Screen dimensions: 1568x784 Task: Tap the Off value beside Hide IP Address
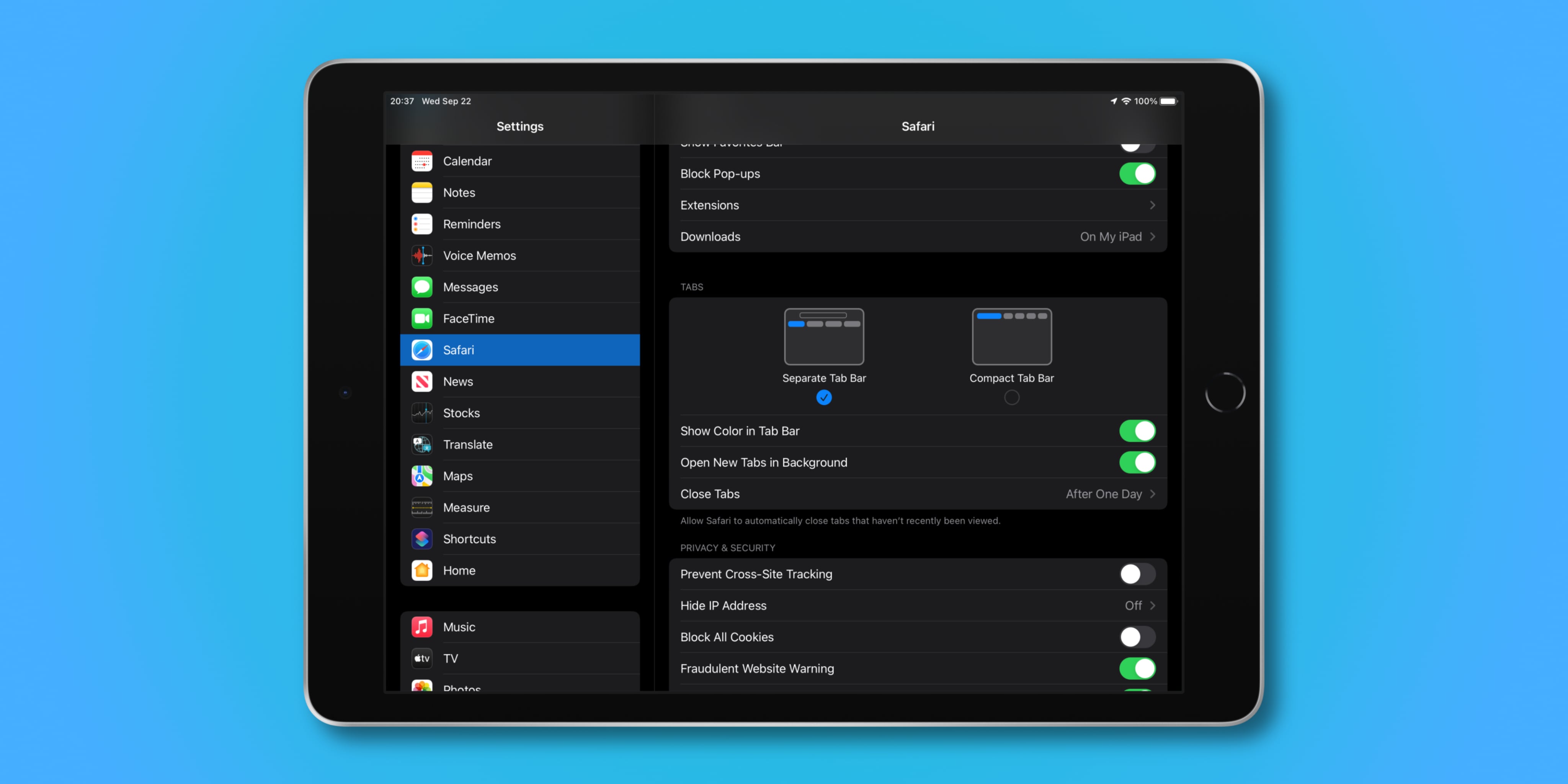tap(1133, 606)
